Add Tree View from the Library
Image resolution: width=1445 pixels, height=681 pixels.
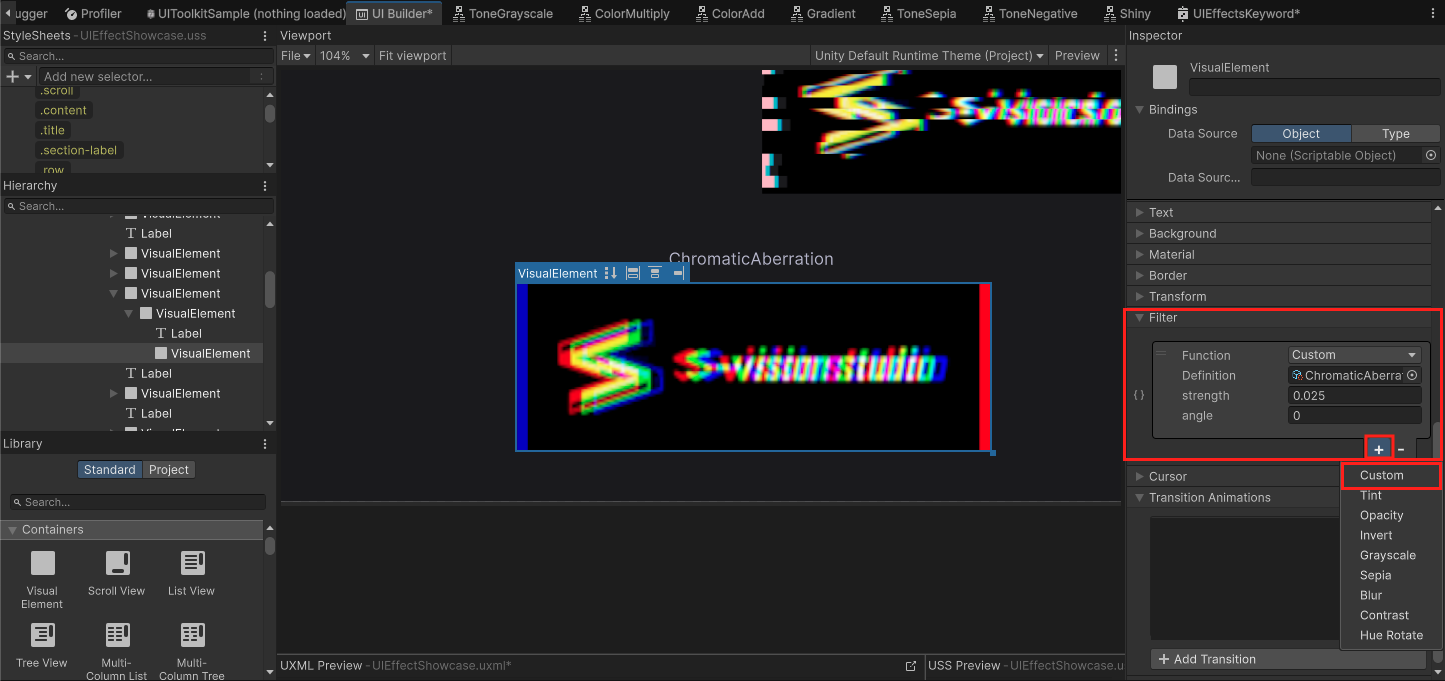click(42, 646)
